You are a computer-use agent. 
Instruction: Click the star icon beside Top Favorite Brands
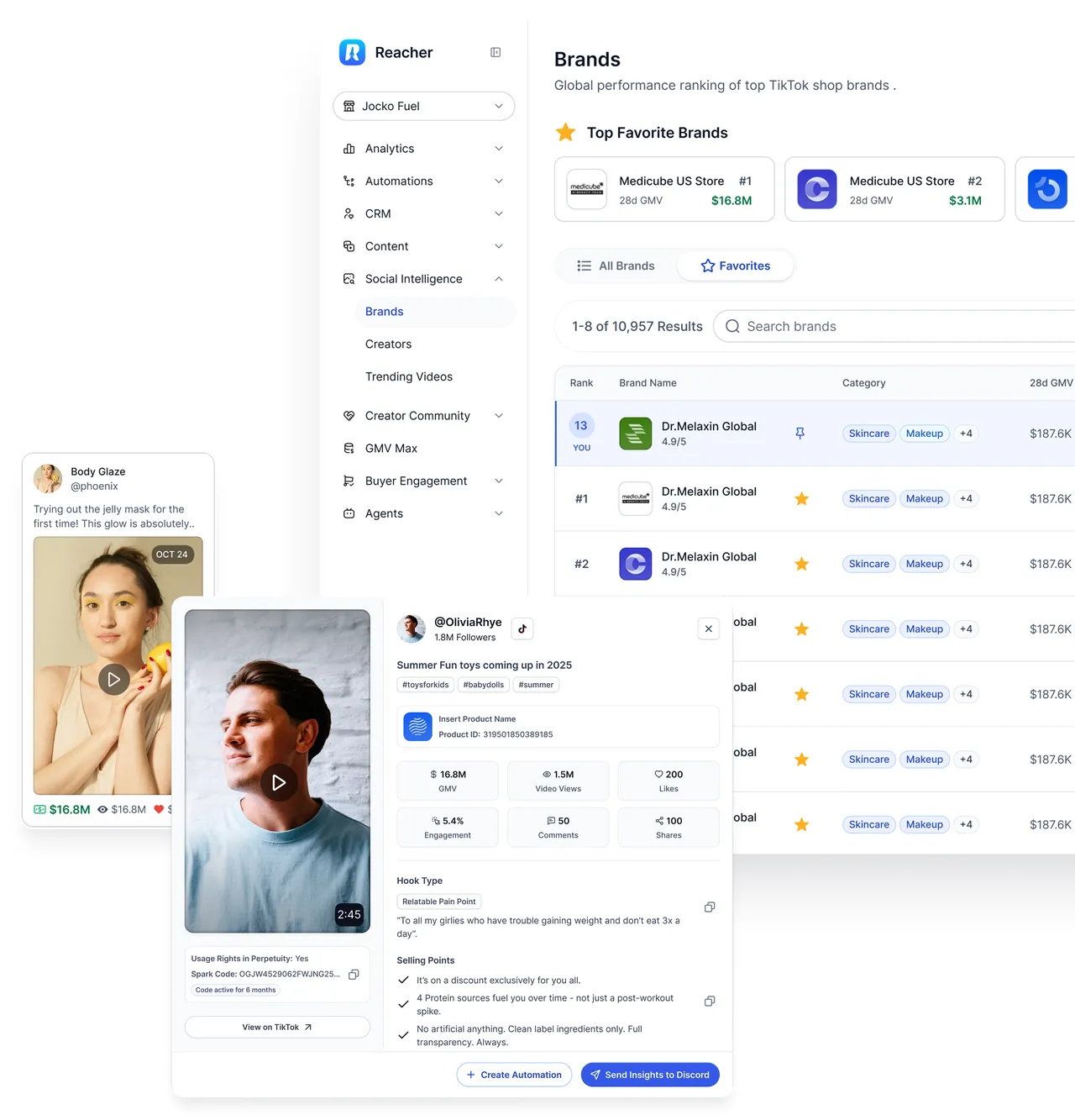click(566, 133)
